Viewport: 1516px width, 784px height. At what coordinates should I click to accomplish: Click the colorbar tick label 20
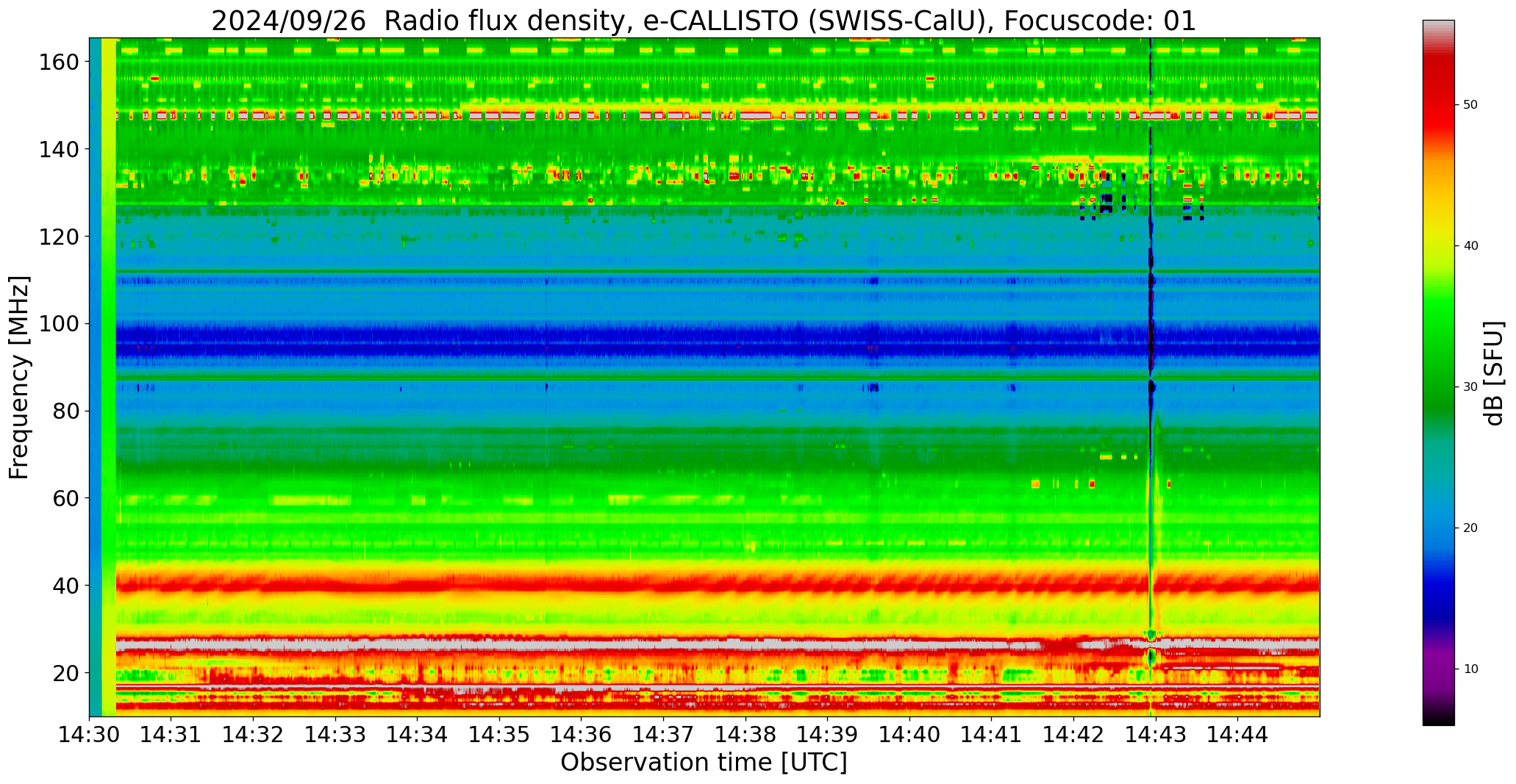tap(1470, 528)
